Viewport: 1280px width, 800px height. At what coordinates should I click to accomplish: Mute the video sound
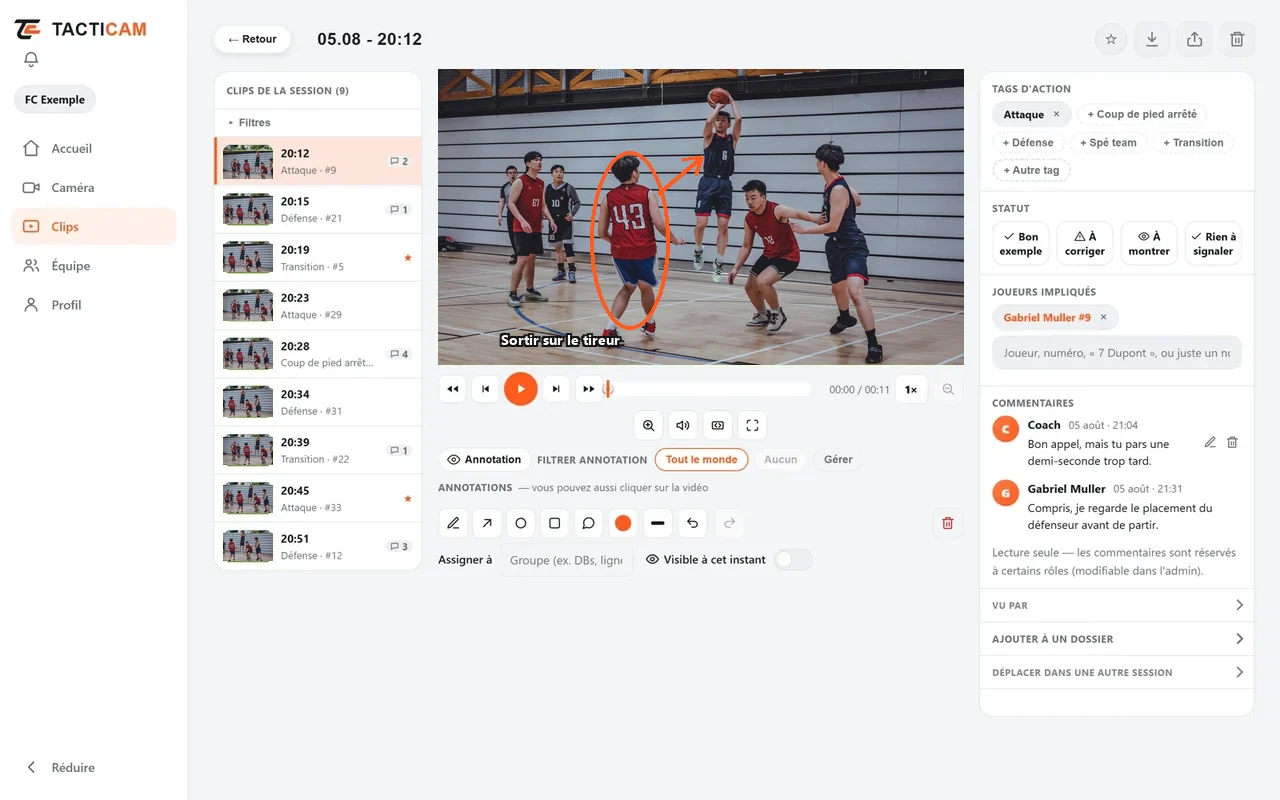click(683, 425)
